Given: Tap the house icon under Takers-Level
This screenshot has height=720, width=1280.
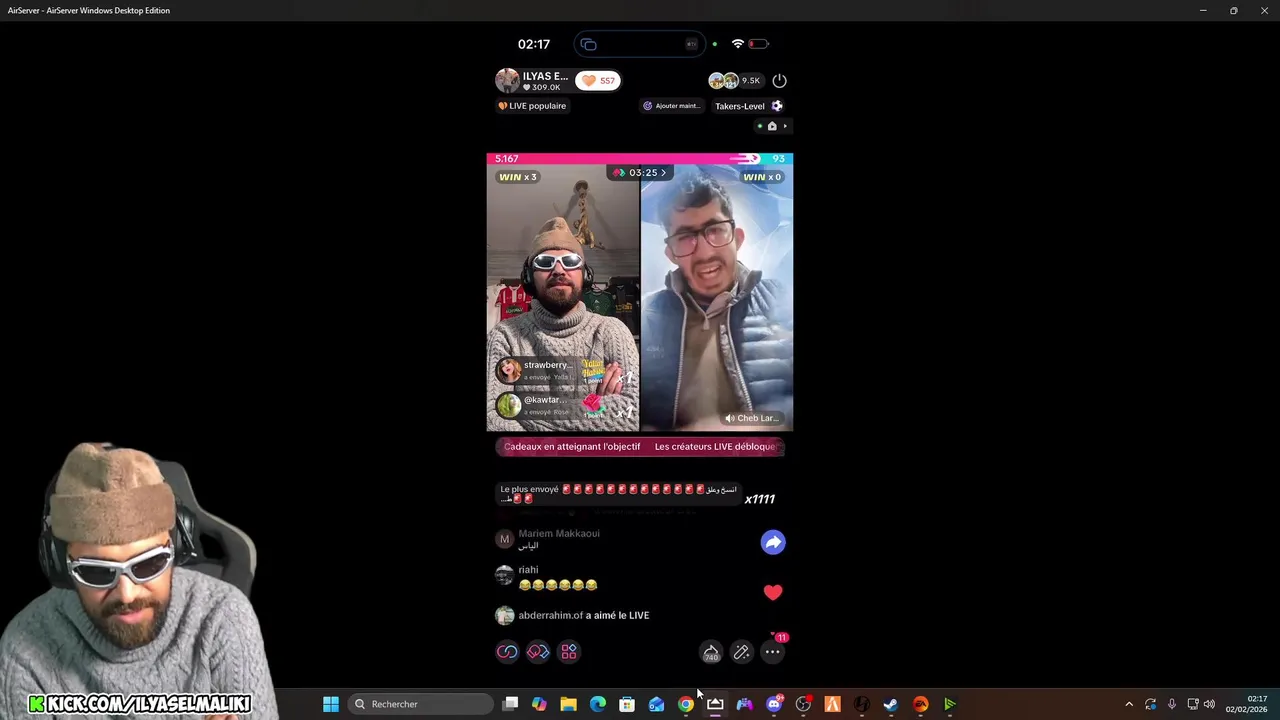Looking at the screenshot, I should [772, 126].
